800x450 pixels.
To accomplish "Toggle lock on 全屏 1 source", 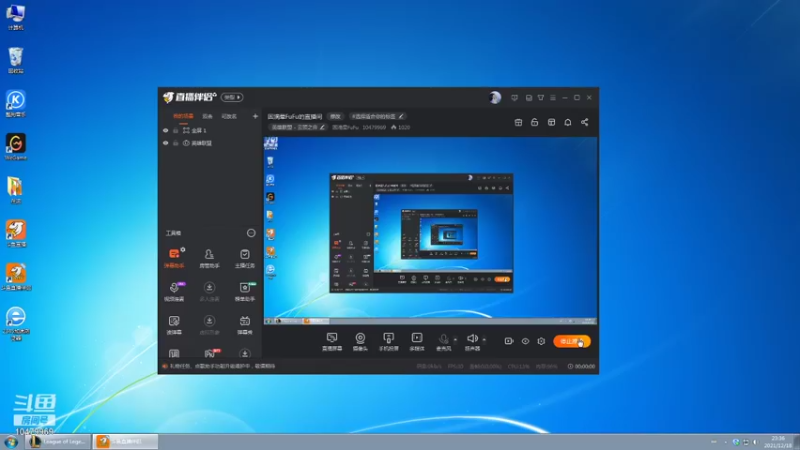I will (x=176, y=130).
